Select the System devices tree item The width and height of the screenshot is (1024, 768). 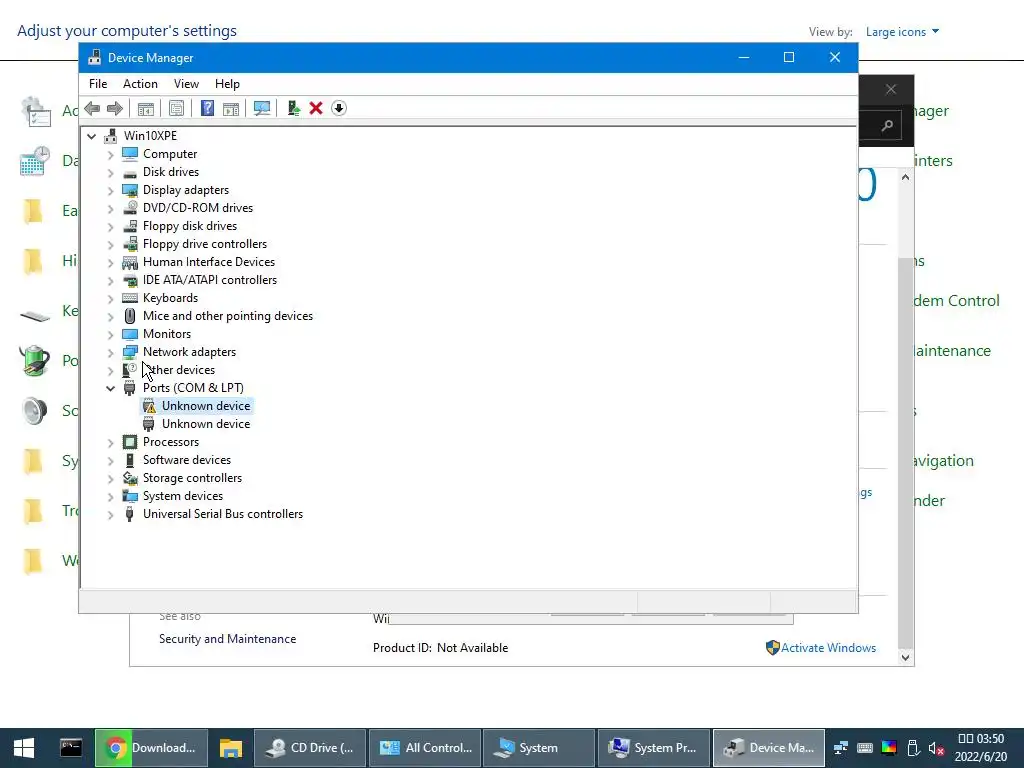coord(183,496)
